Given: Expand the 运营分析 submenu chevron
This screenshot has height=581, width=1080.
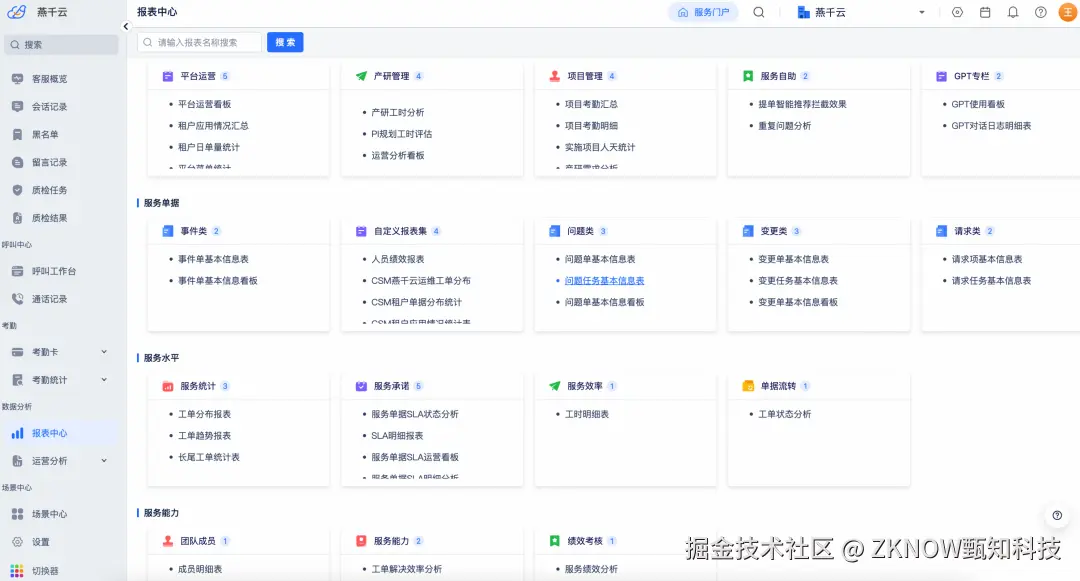Looking at the screenshot, I should tap(104, 461).
